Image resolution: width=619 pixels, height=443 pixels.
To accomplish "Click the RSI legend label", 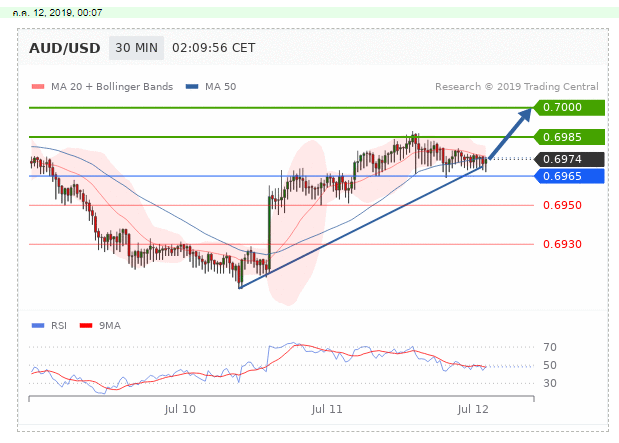I will 59,326.
